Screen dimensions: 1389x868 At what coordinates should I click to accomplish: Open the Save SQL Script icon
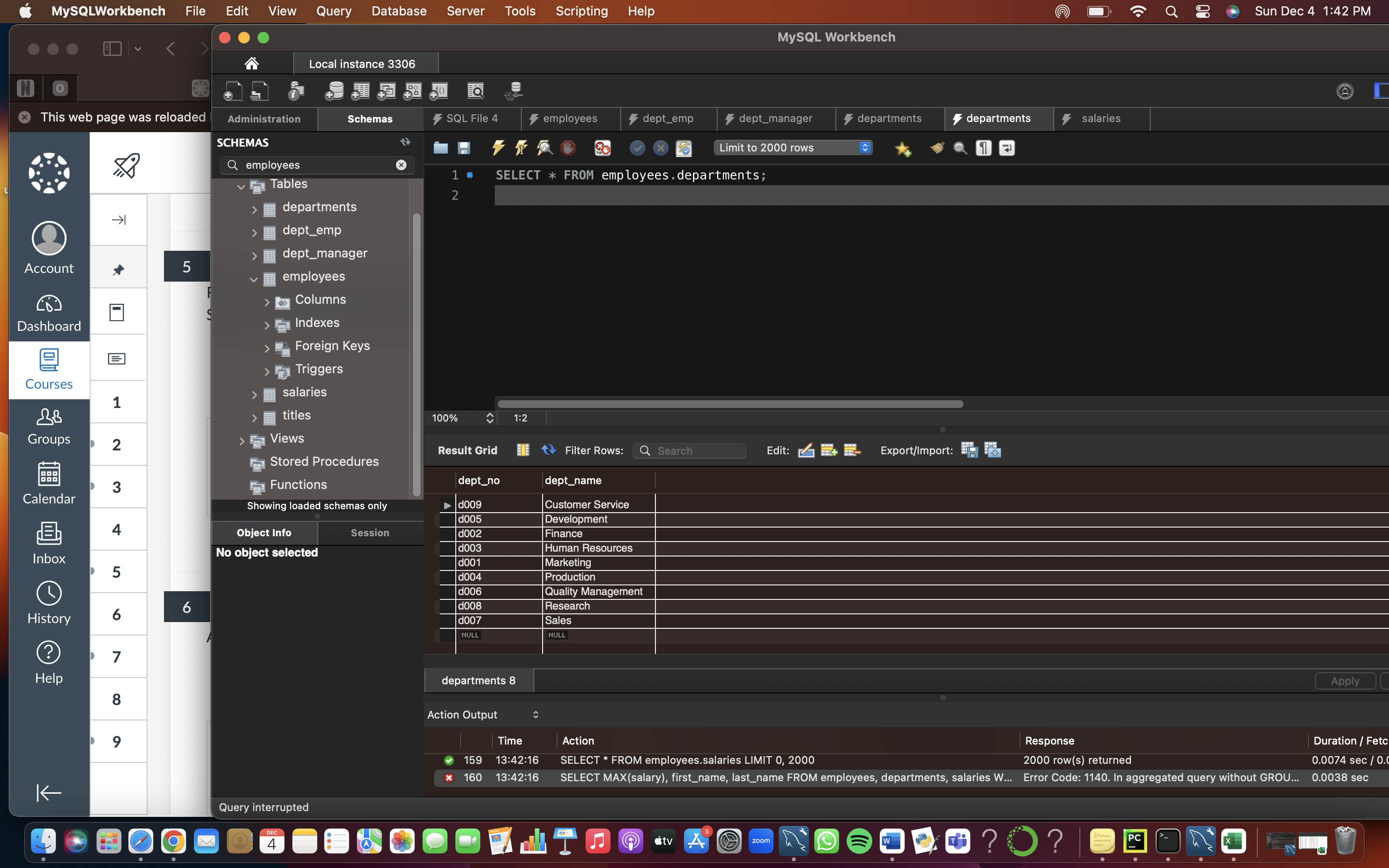tap(464, 148)
